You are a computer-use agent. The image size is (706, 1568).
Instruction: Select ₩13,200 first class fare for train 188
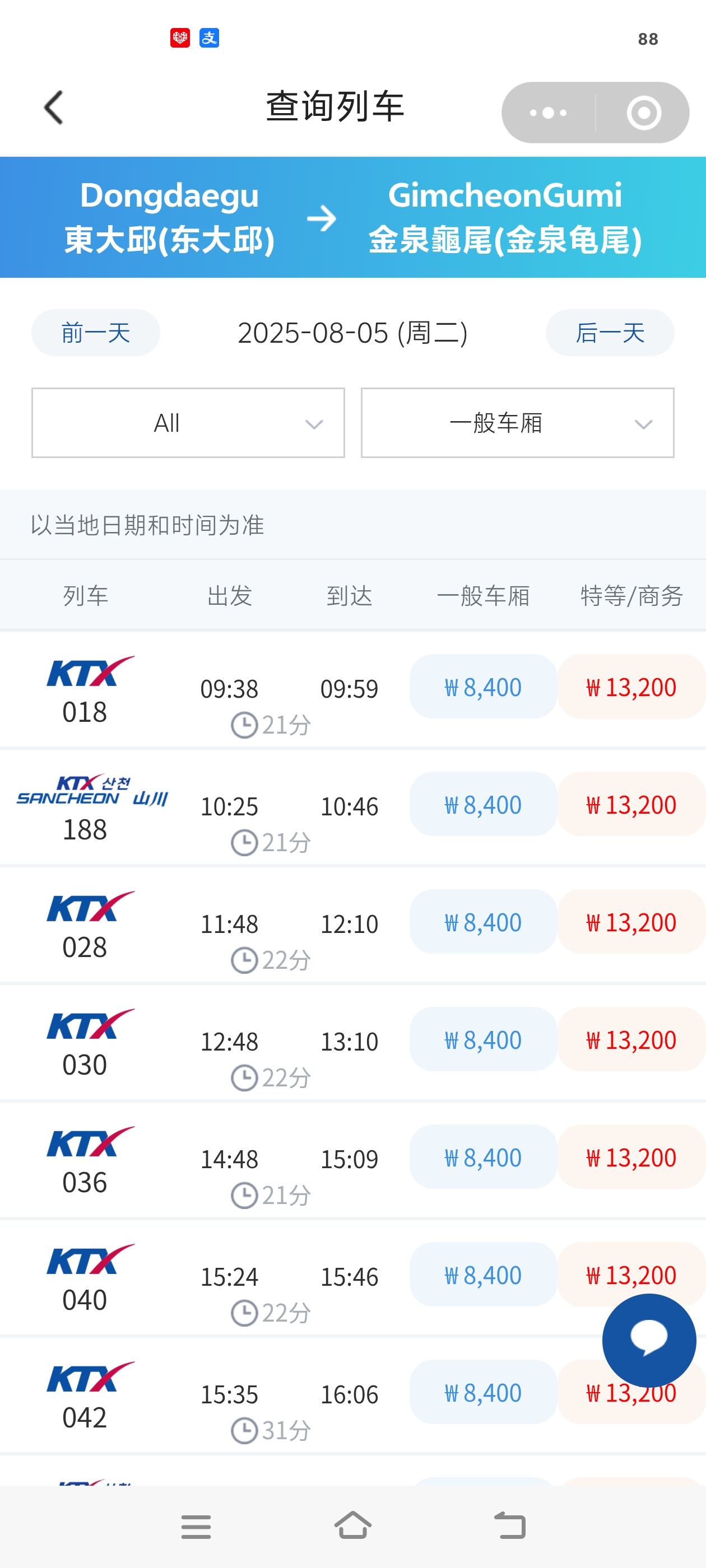click(630, 804)
